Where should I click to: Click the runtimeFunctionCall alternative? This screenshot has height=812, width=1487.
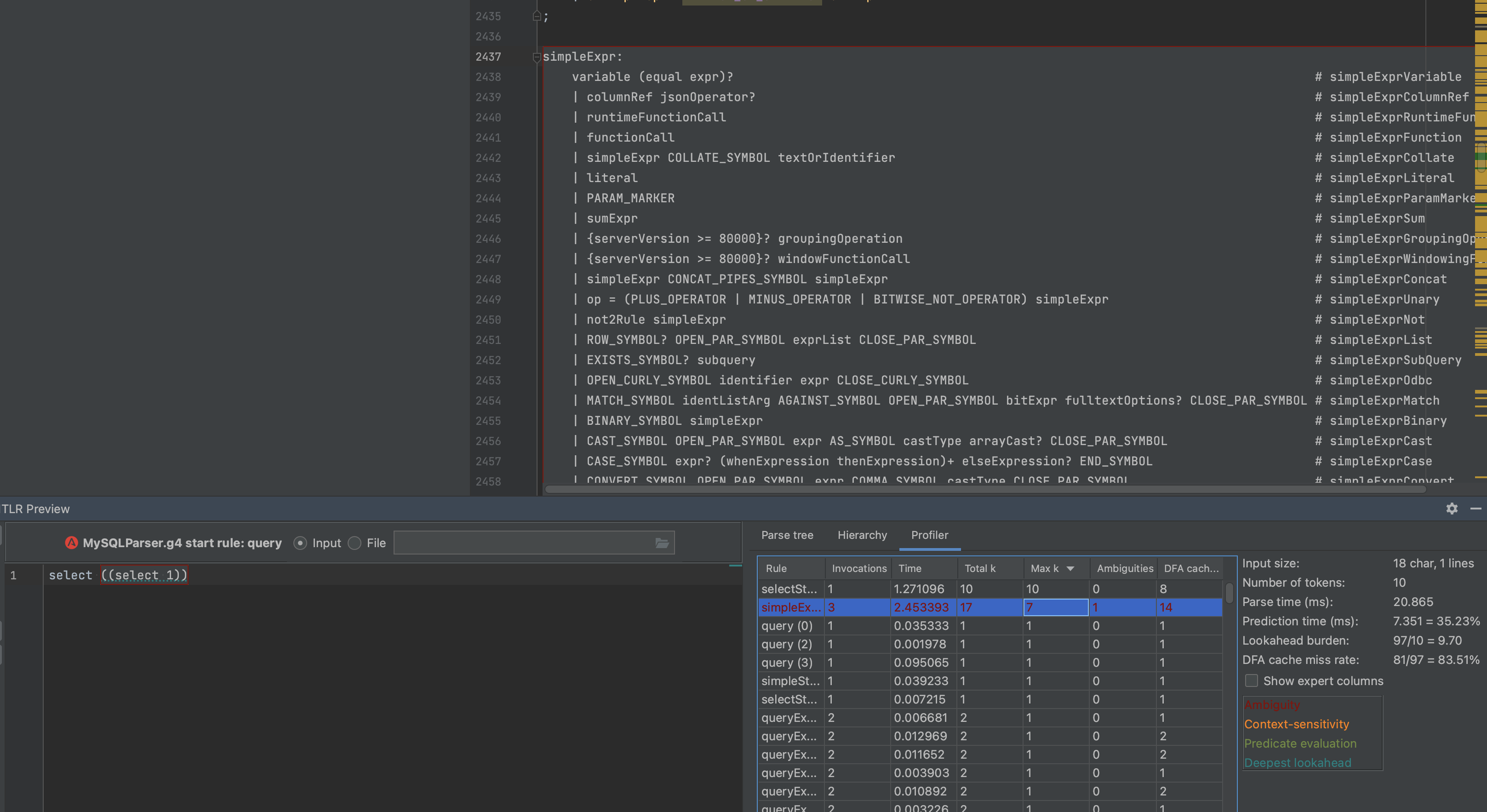pyautogui.click(x=656, y=117)
